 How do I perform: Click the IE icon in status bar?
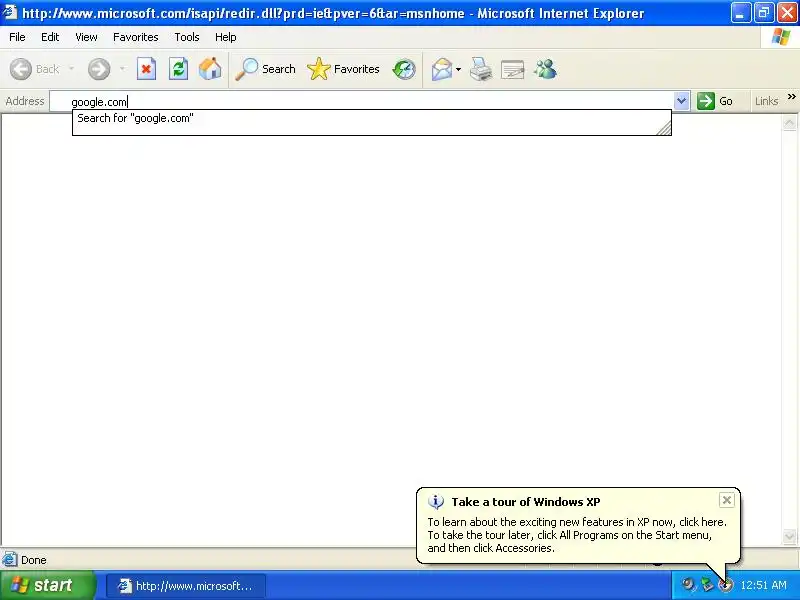coord(10,560)
